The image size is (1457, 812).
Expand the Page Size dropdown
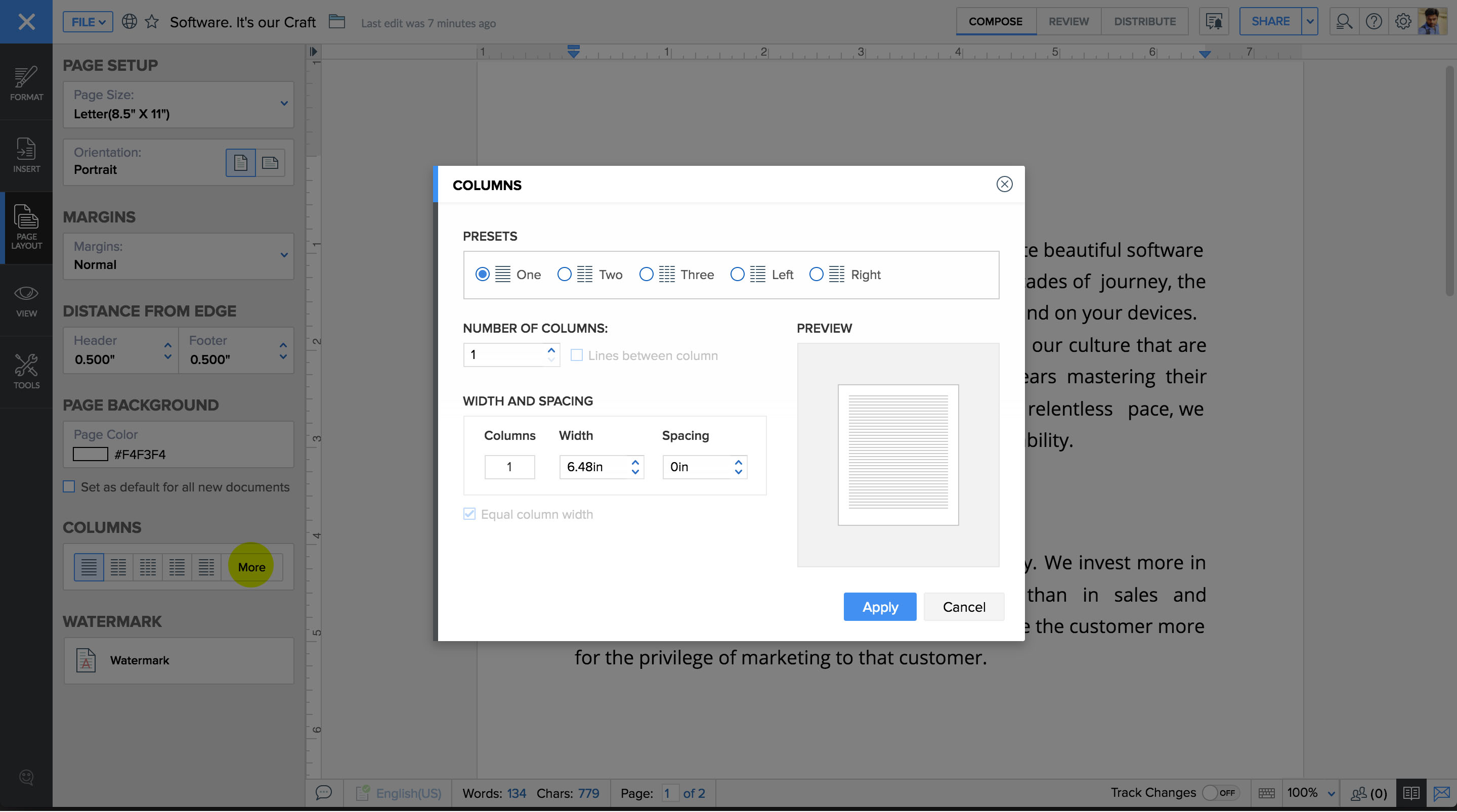[x=284, y=104]
